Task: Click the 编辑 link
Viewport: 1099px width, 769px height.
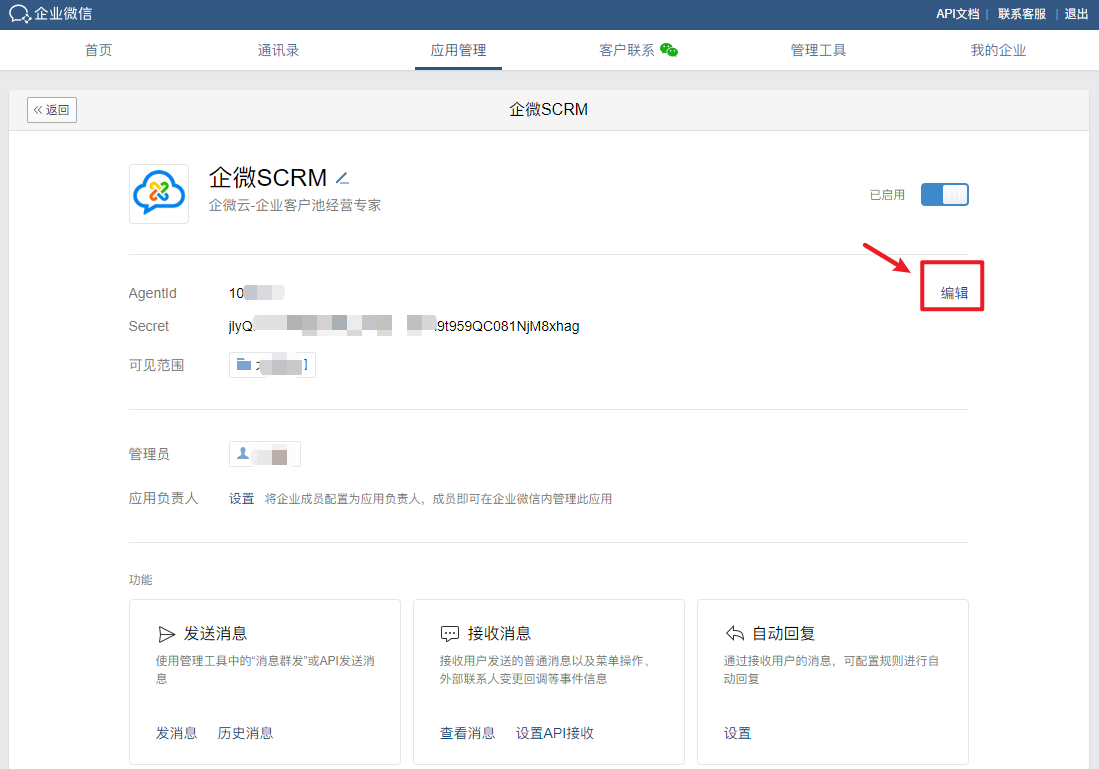Action: tap(954, 293)
